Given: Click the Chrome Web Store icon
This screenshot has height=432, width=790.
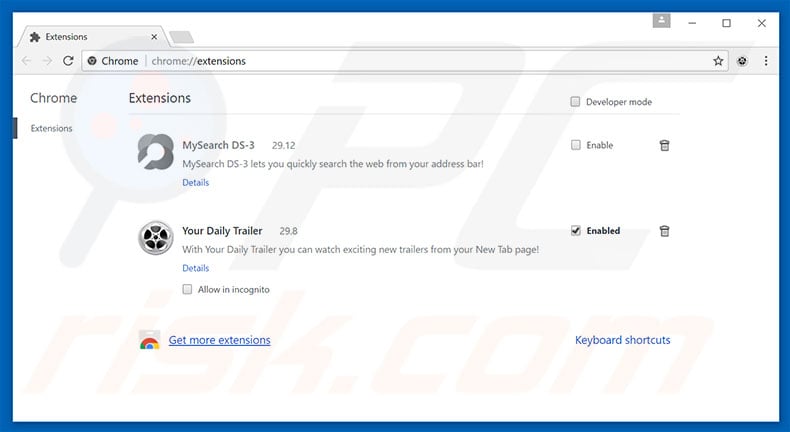Looking at the screenshot, I should pos(150,340).
